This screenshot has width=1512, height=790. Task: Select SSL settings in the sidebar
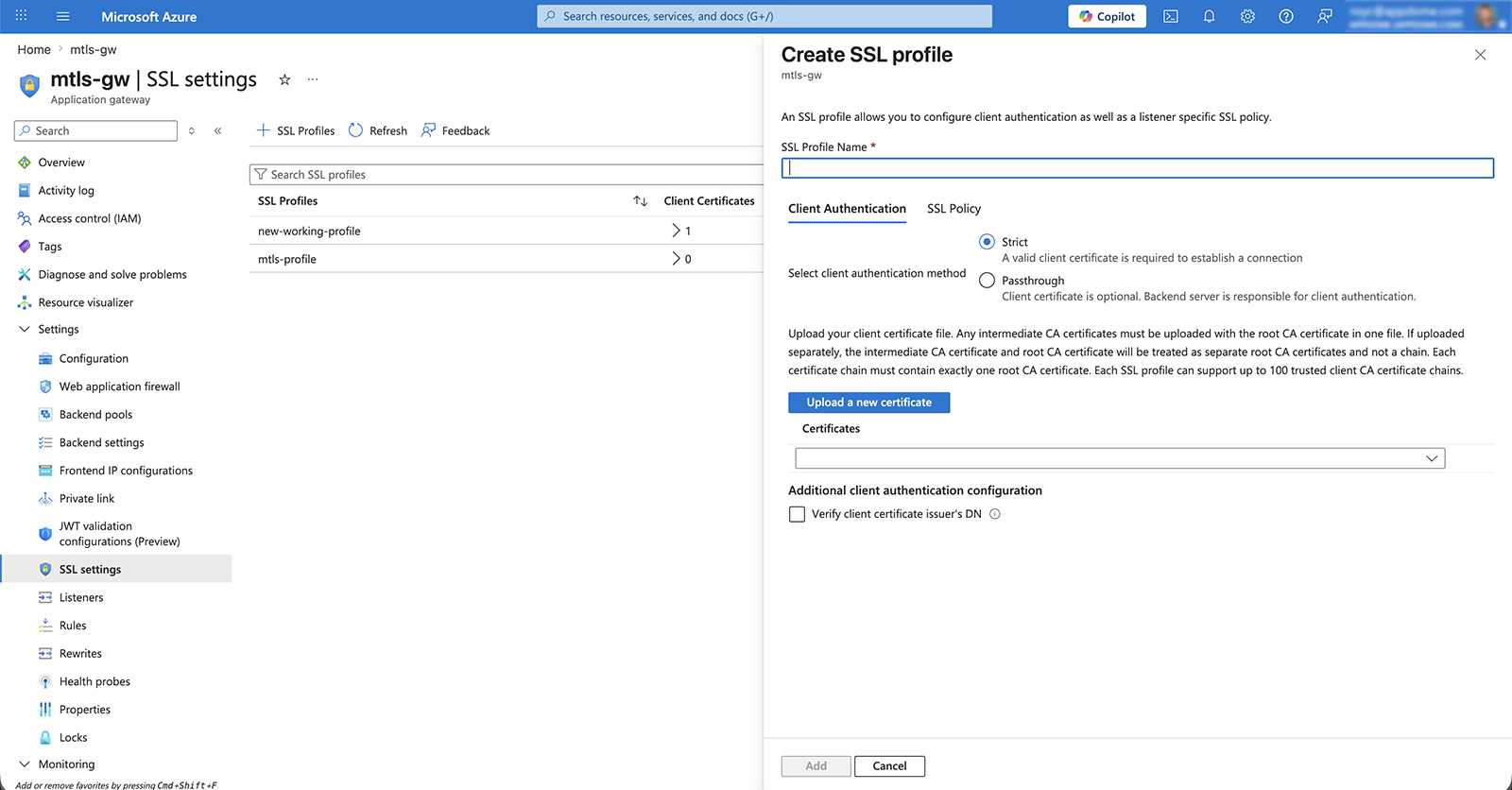tap(116, 570)
